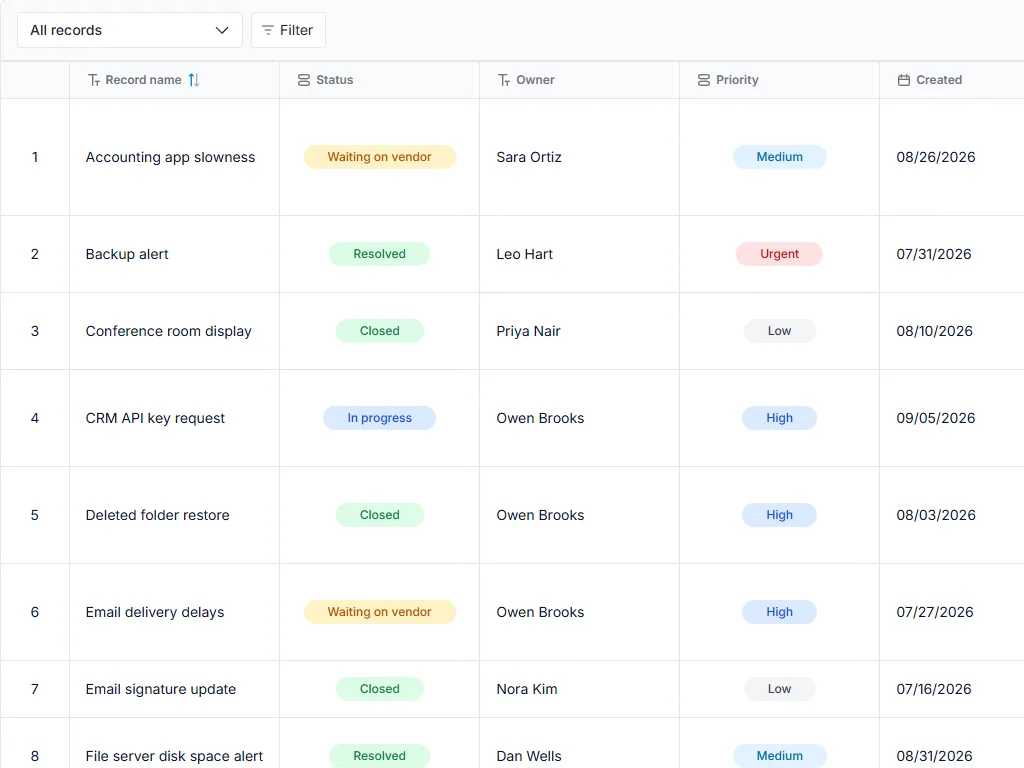Select the Created column header label
Image resolution: width=1024 pixels, height=768 pixels.
[938, 80]
